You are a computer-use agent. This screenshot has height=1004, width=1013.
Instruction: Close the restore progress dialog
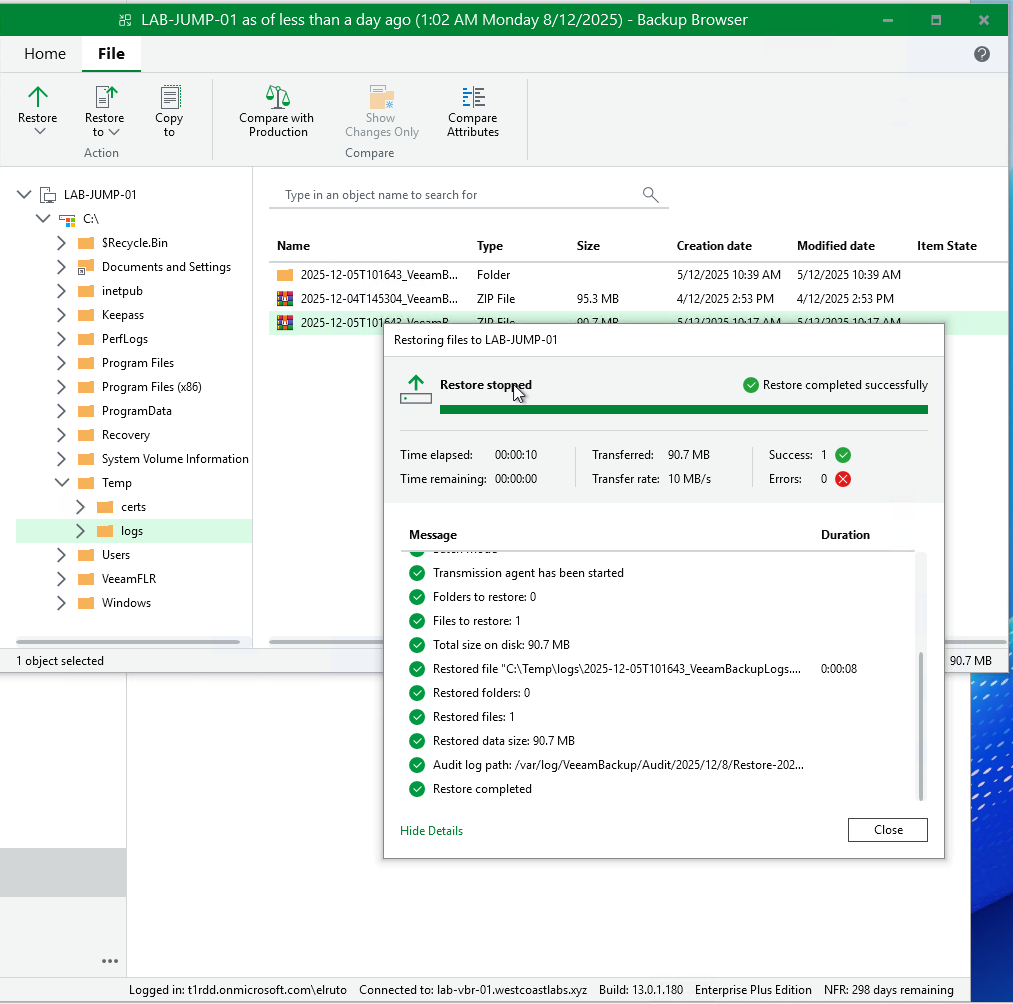point(887,830)
